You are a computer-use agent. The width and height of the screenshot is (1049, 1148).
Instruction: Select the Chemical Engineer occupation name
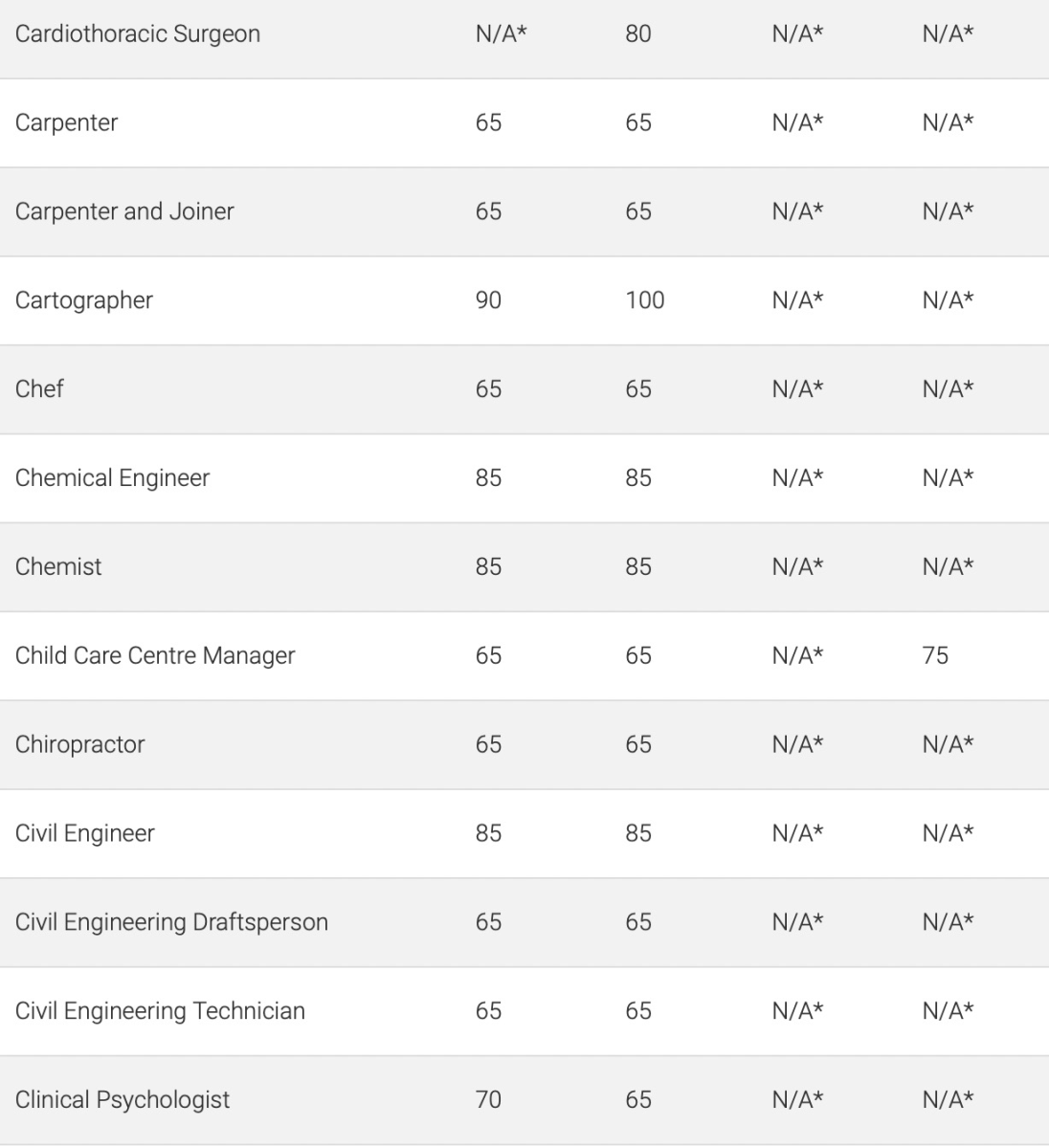(112, 478)
